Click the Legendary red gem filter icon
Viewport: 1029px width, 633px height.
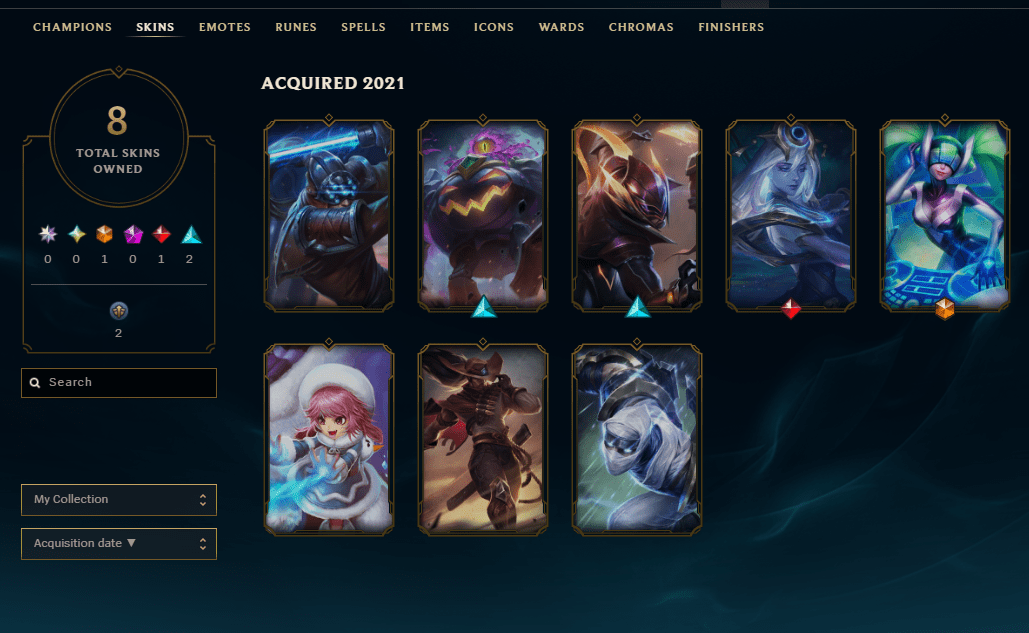point(161,234)
